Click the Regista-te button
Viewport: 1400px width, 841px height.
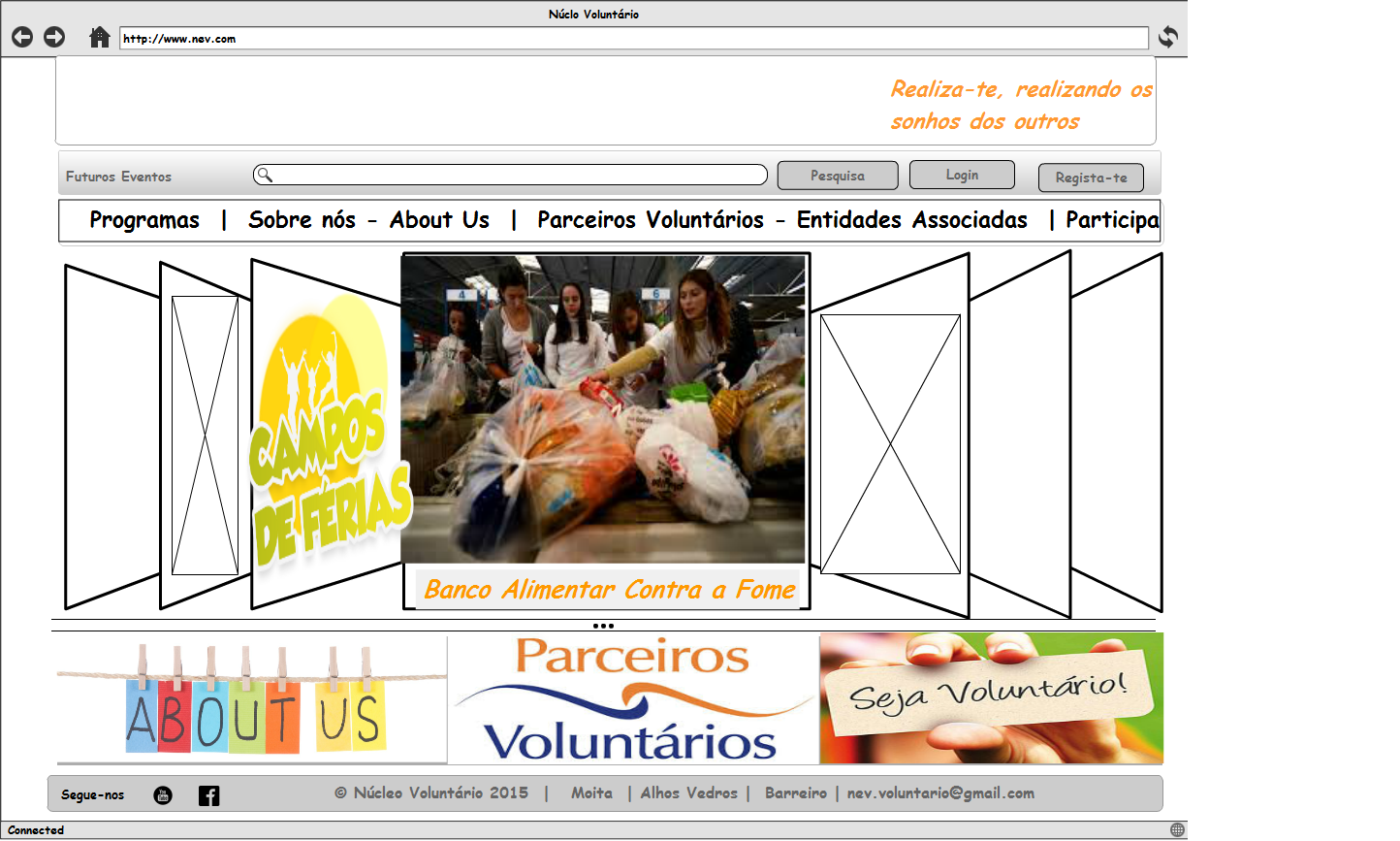point(1091,178)
